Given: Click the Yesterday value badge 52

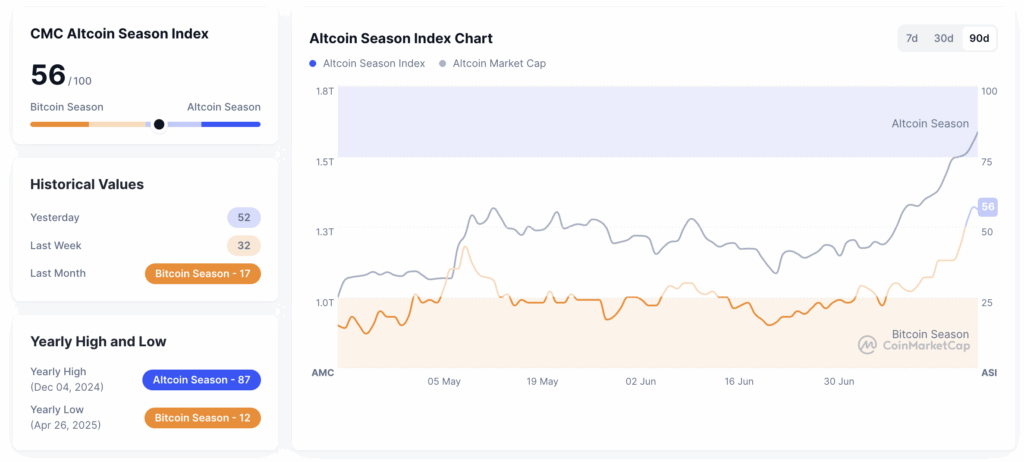Looking at the screenshot, I should click(x=243, y=218).
